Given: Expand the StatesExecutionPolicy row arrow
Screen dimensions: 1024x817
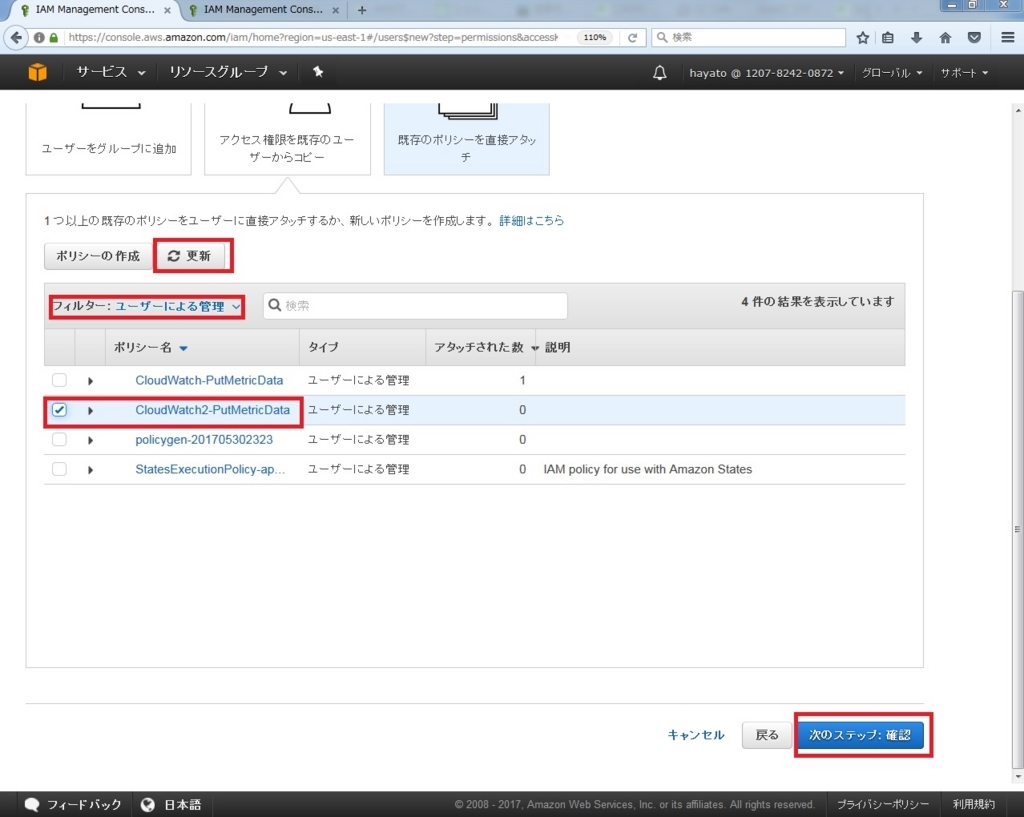Looking at the screenshot, I should 90,470.
